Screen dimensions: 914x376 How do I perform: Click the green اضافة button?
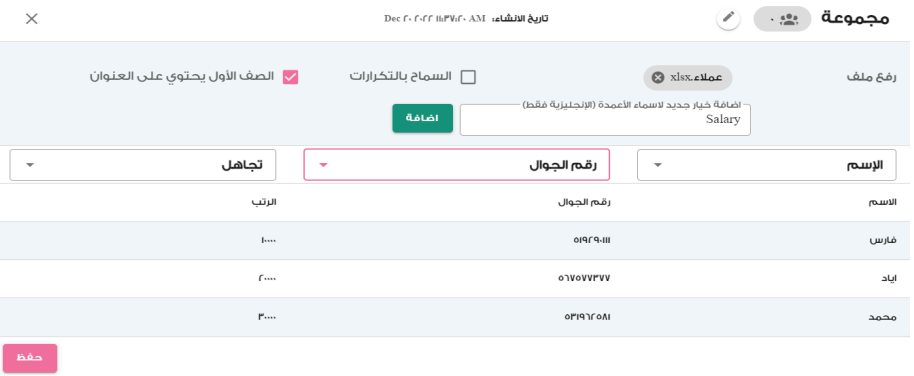pos(423,118)
